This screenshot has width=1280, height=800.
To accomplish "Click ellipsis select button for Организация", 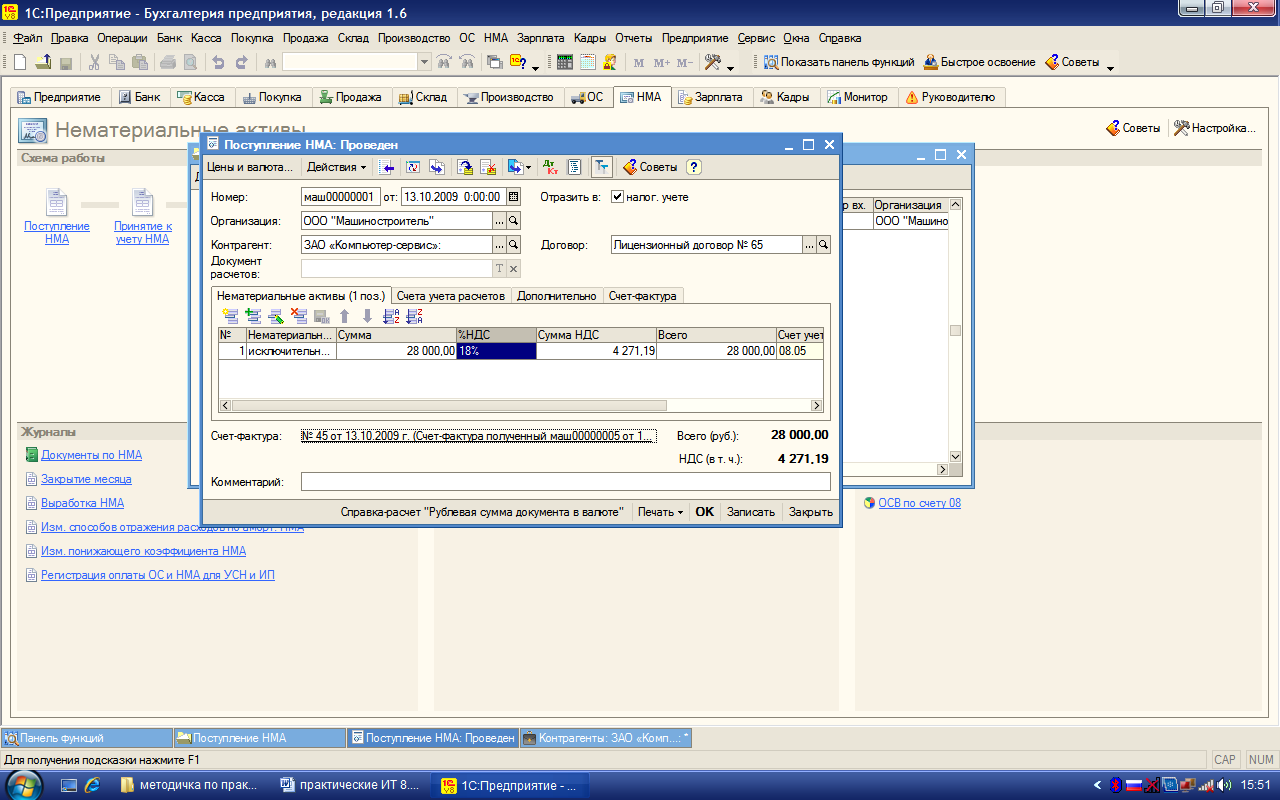I will (x=499, y=221).
